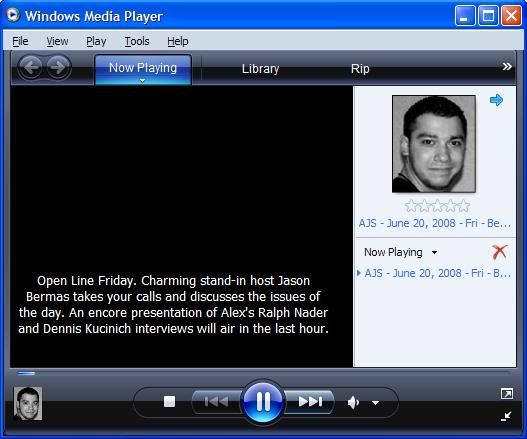
Task: Switch to compact mode icon
Action: [506, 416]
